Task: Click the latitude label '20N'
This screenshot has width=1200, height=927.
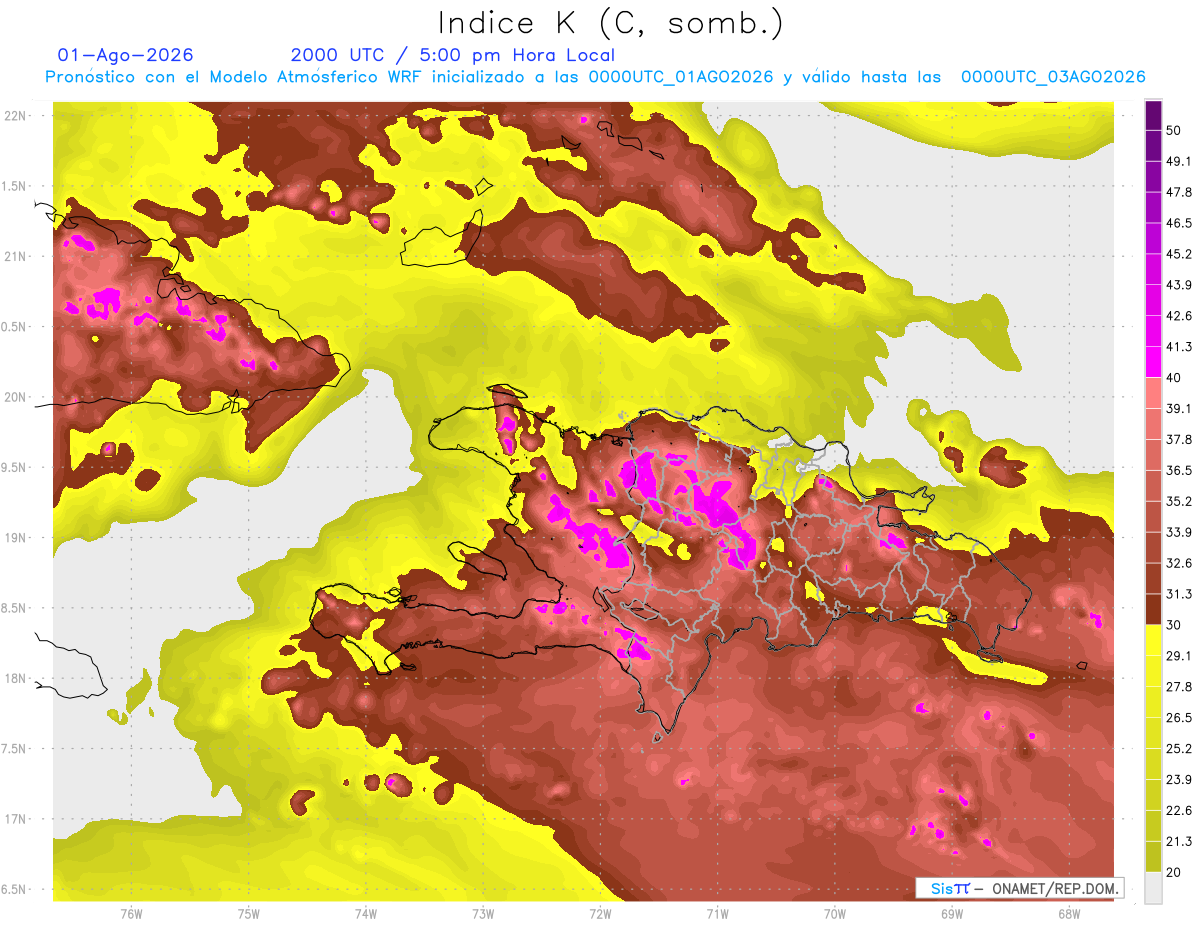Action: (15, 397)
